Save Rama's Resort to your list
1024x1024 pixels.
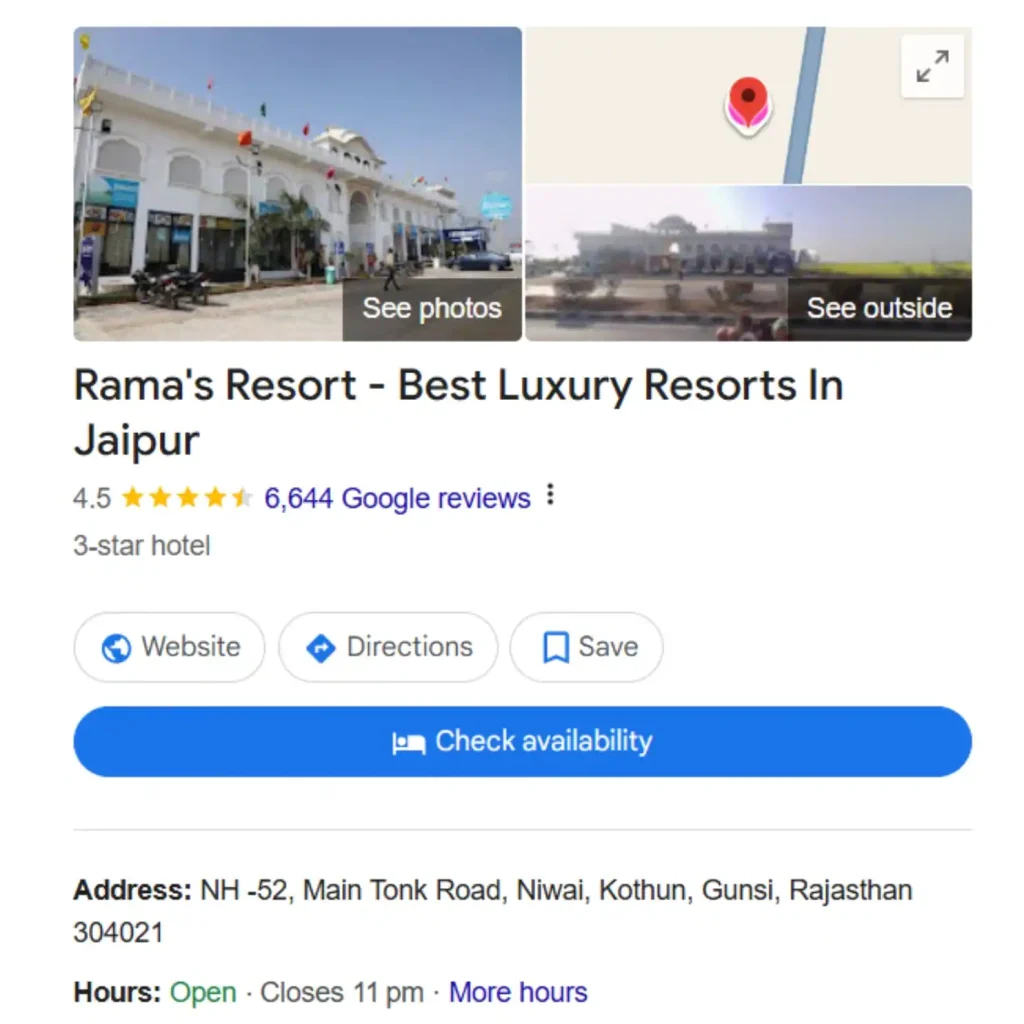pos(586,647)
